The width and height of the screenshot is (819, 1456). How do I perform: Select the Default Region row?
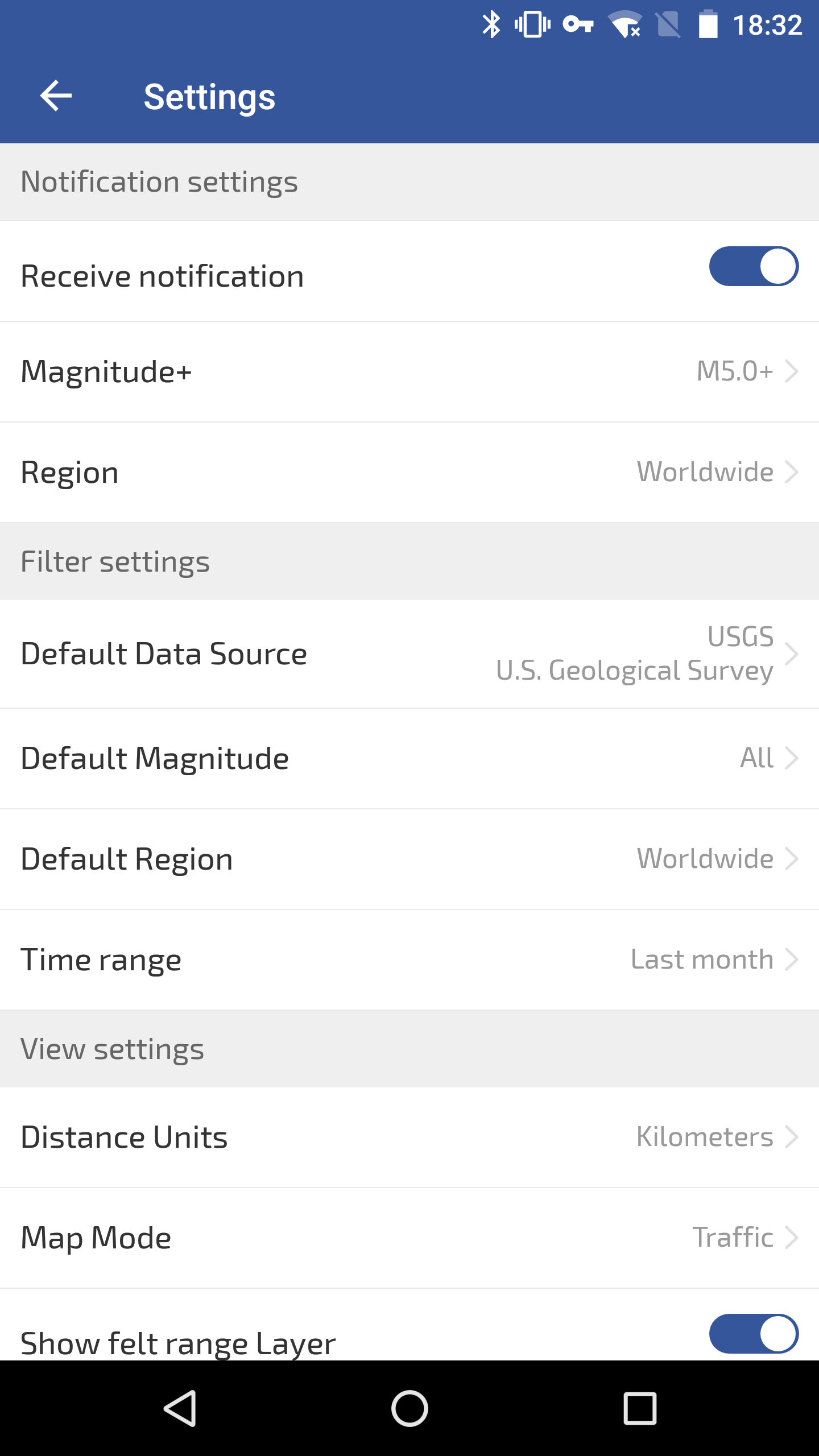[409, 859]
